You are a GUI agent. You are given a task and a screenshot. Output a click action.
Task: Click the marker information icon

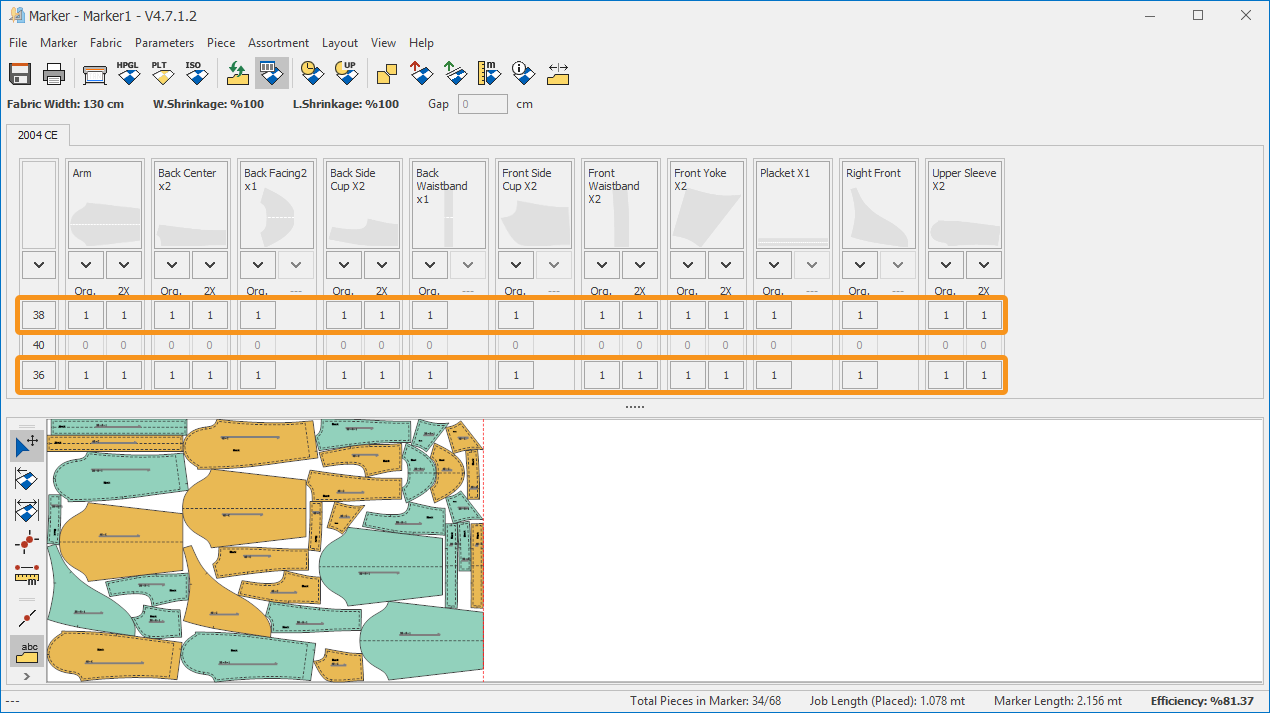(x=524, y=74)
